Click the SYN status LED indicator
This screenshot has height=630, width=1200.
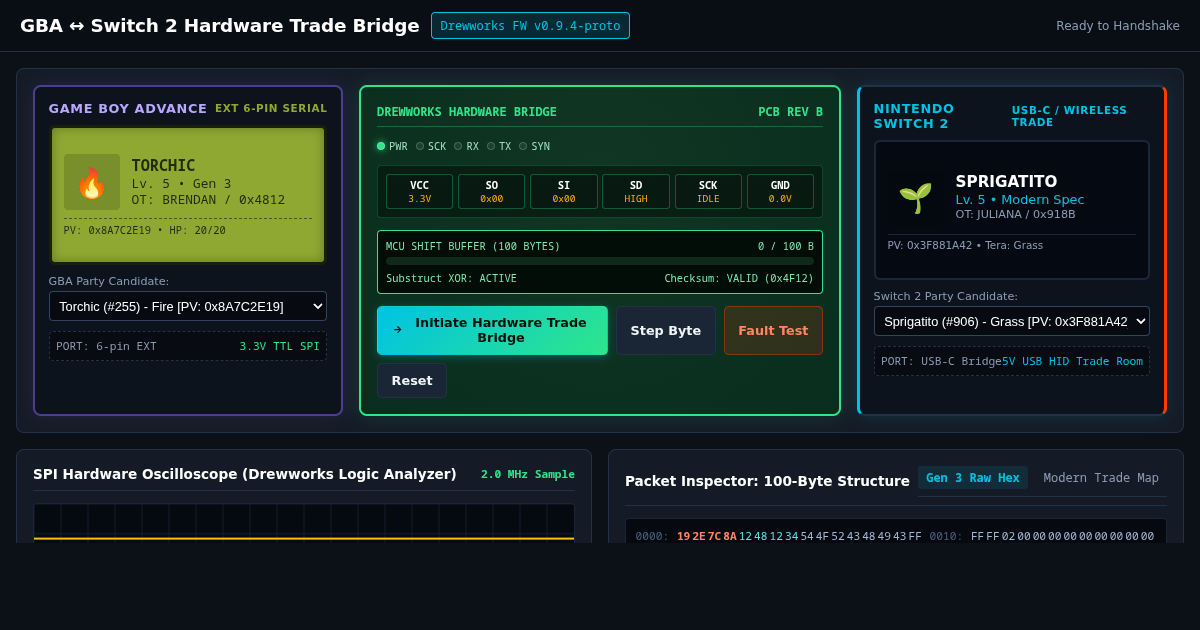(523, 146)
